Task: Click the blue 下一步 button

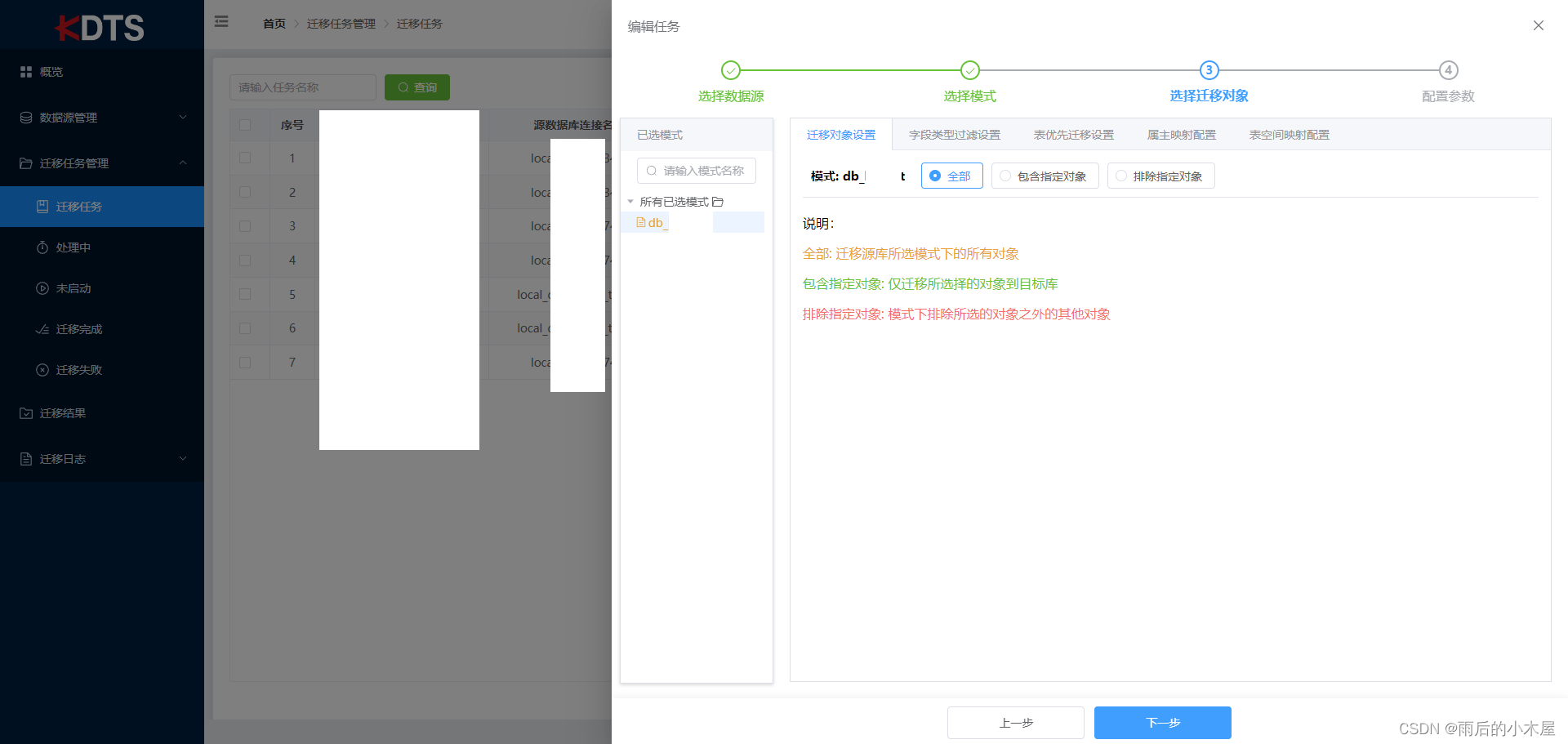Action: 1163,723
